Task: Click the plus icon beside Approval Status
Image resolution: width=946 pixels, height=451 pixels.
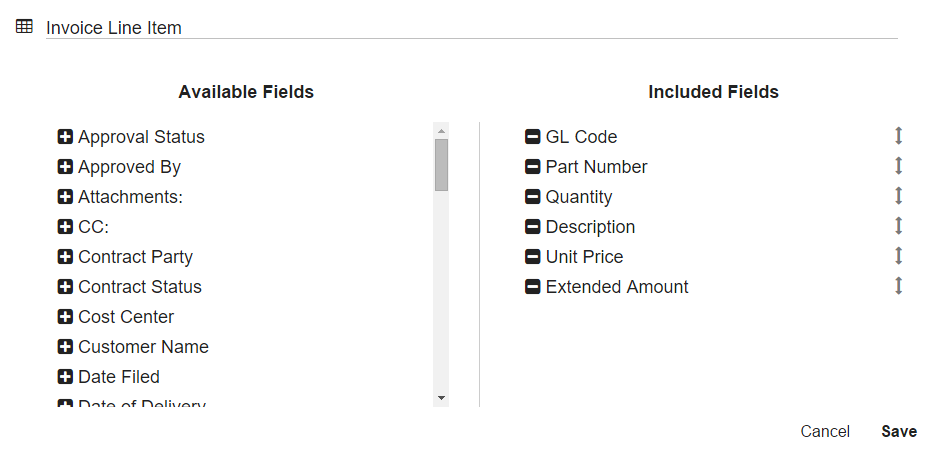Action: (66, 137)
